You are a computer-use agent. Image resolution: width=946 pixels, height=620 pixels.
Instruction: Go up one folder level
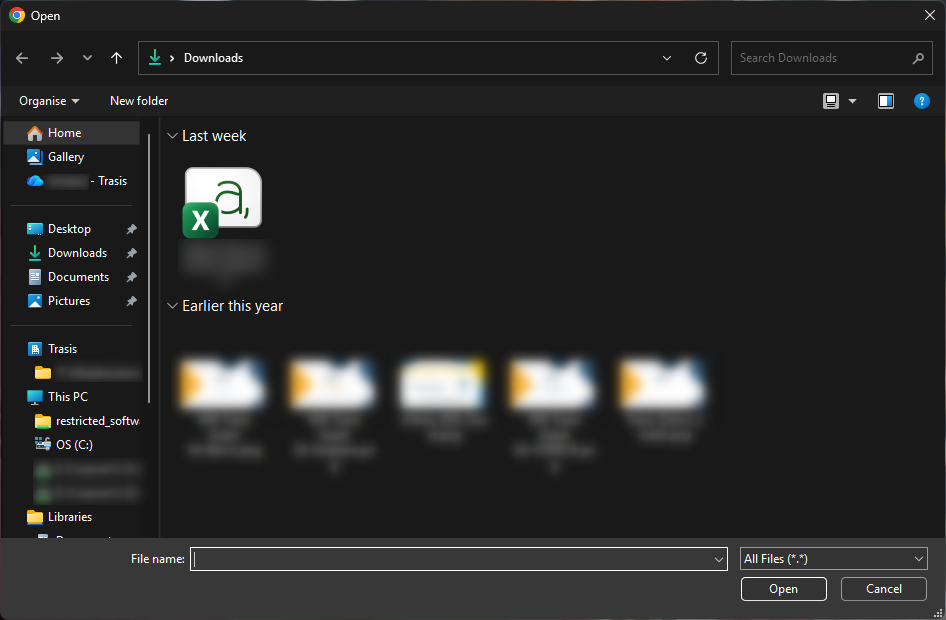click(x=116, y=58)
